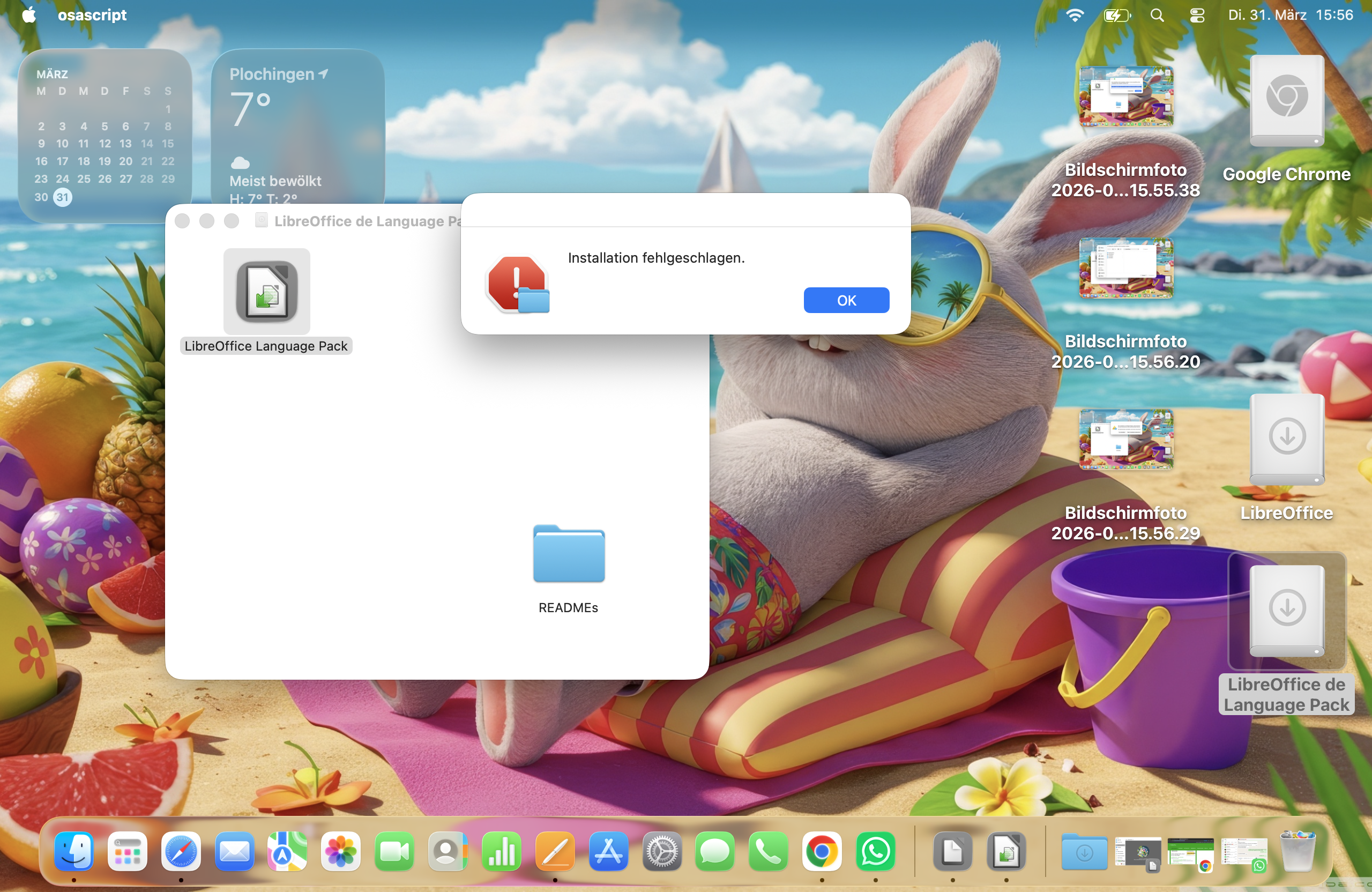
Task: Open the Google Chrome disk image on the desktop
Action: click(x=1286, y=101)
